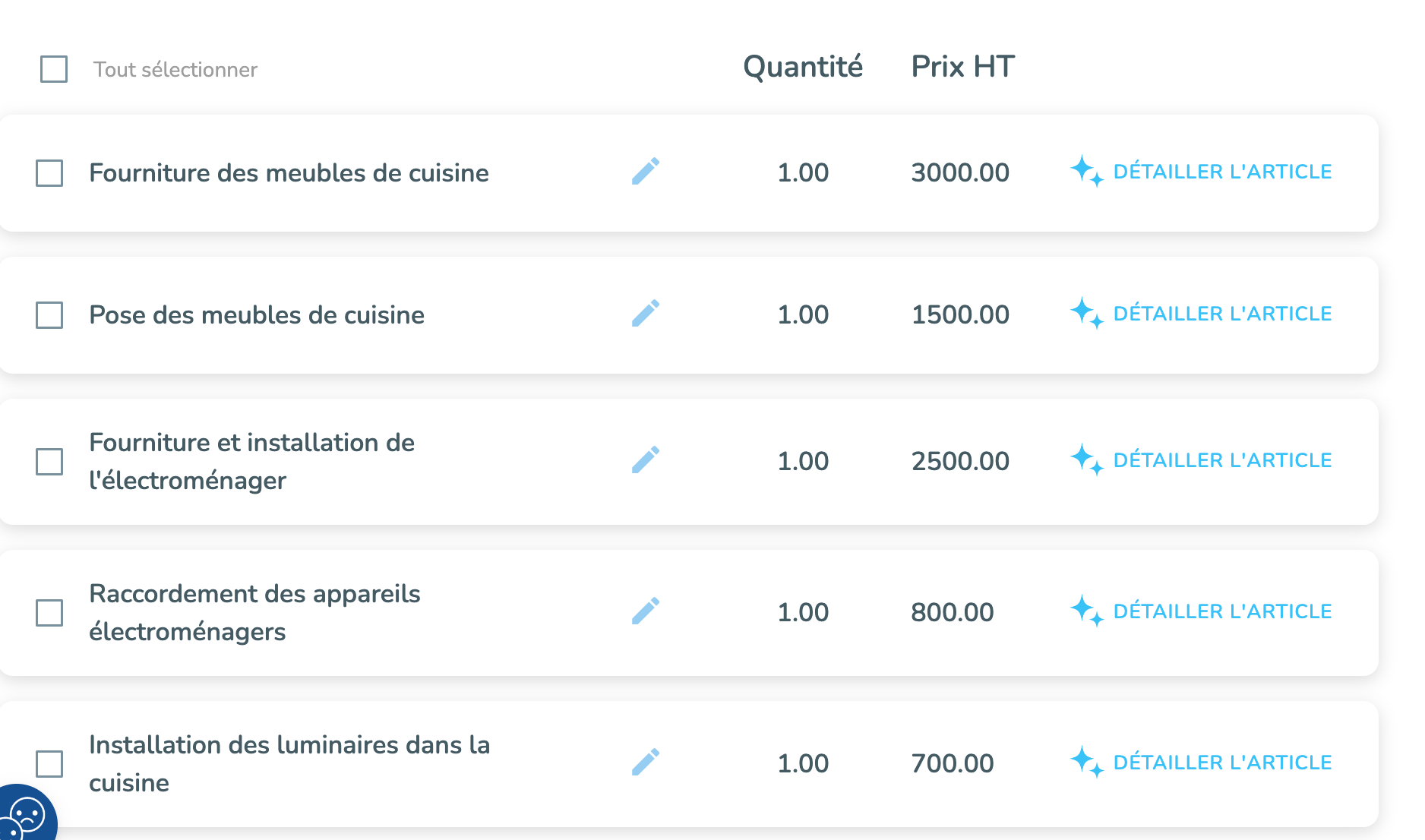Screen dimensions: 1425x840
Task: Click the Prix HT column header
Action: pyautogui.click(x=962, y=67)
